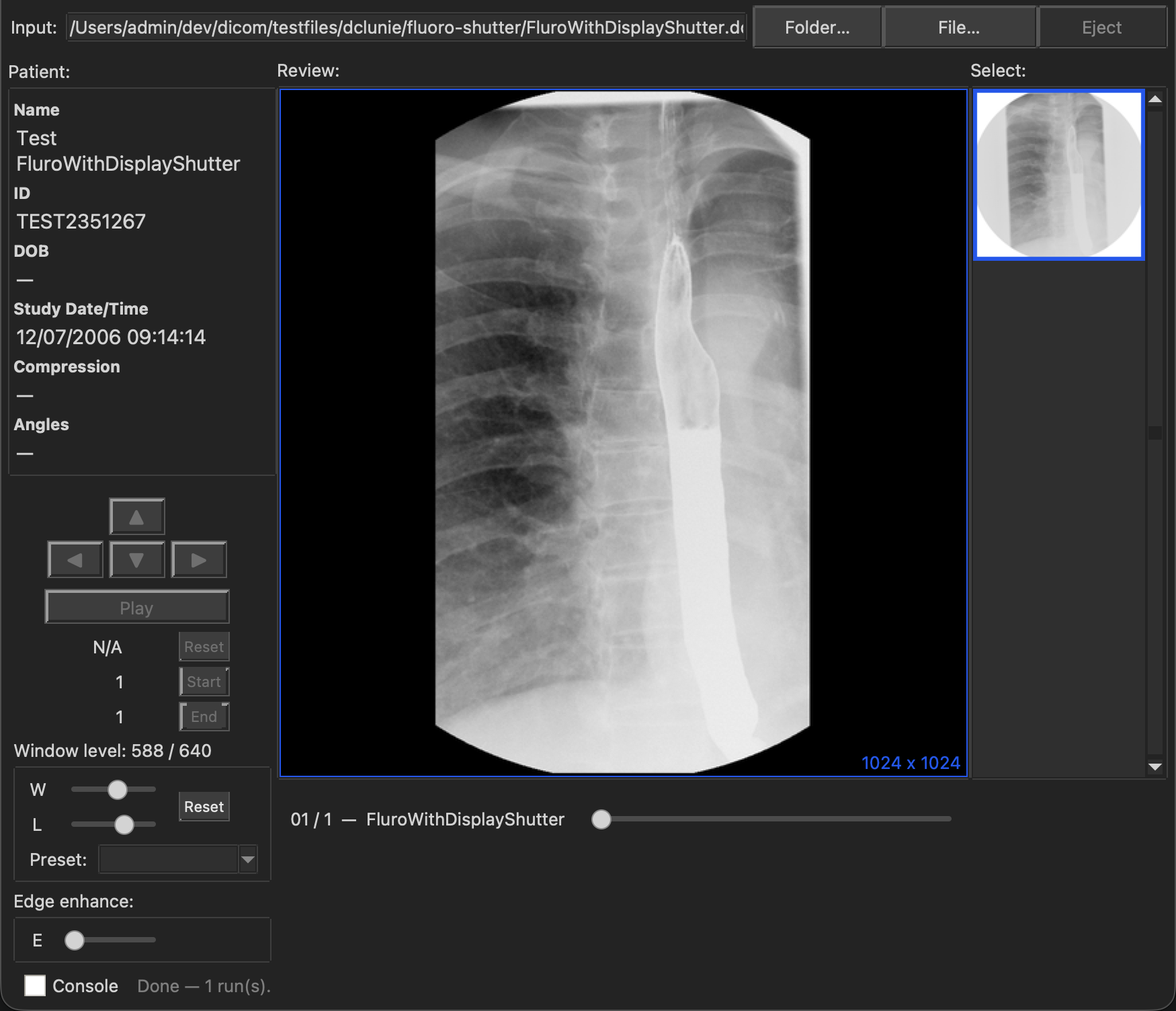Click the Window level: 588 / 640 text
The width and height of the screenshot is (1176, 1011).
point(113,751)
